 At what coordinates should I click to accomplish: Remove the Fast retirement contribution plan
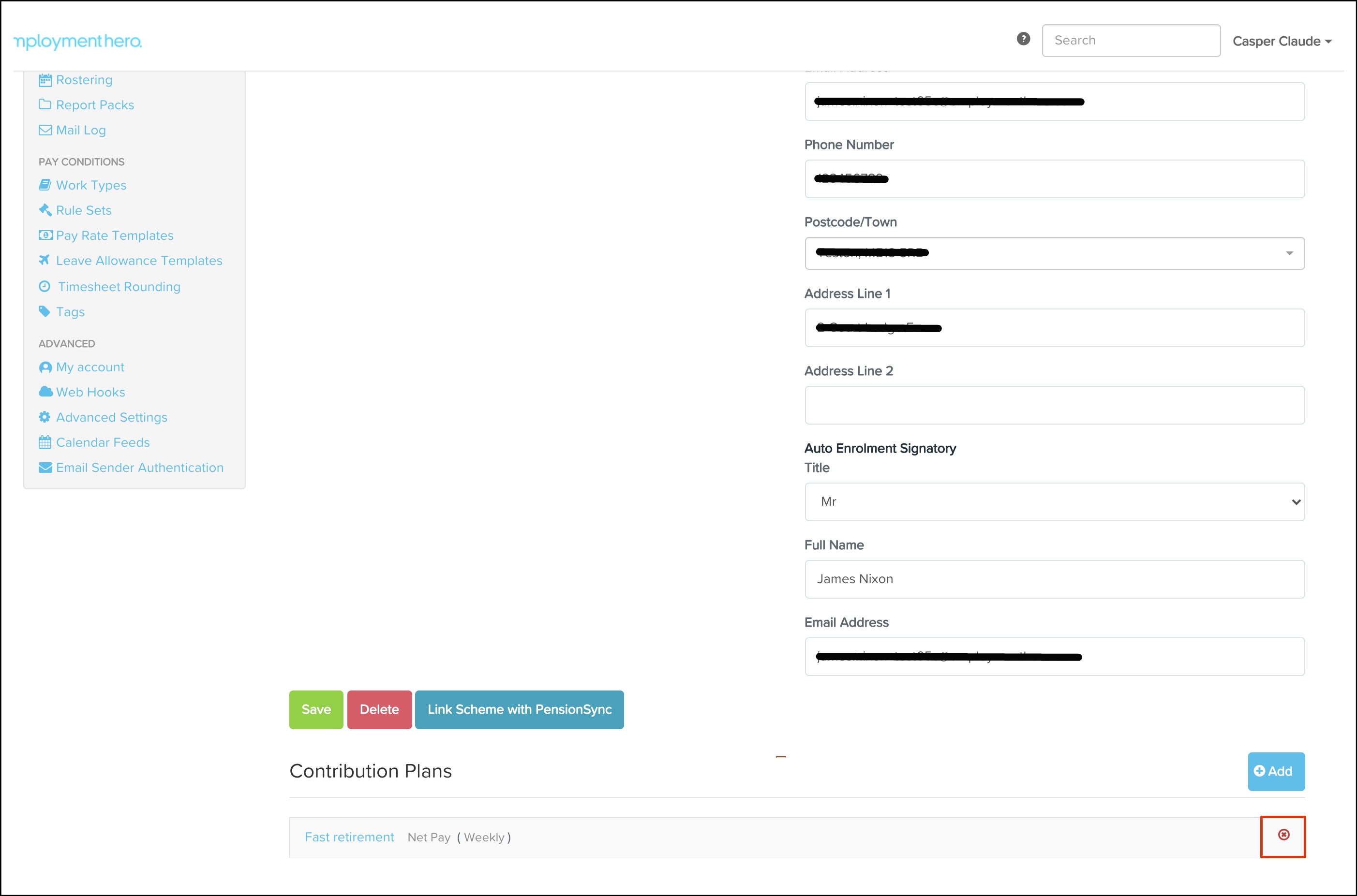(x=1283, y=835)
